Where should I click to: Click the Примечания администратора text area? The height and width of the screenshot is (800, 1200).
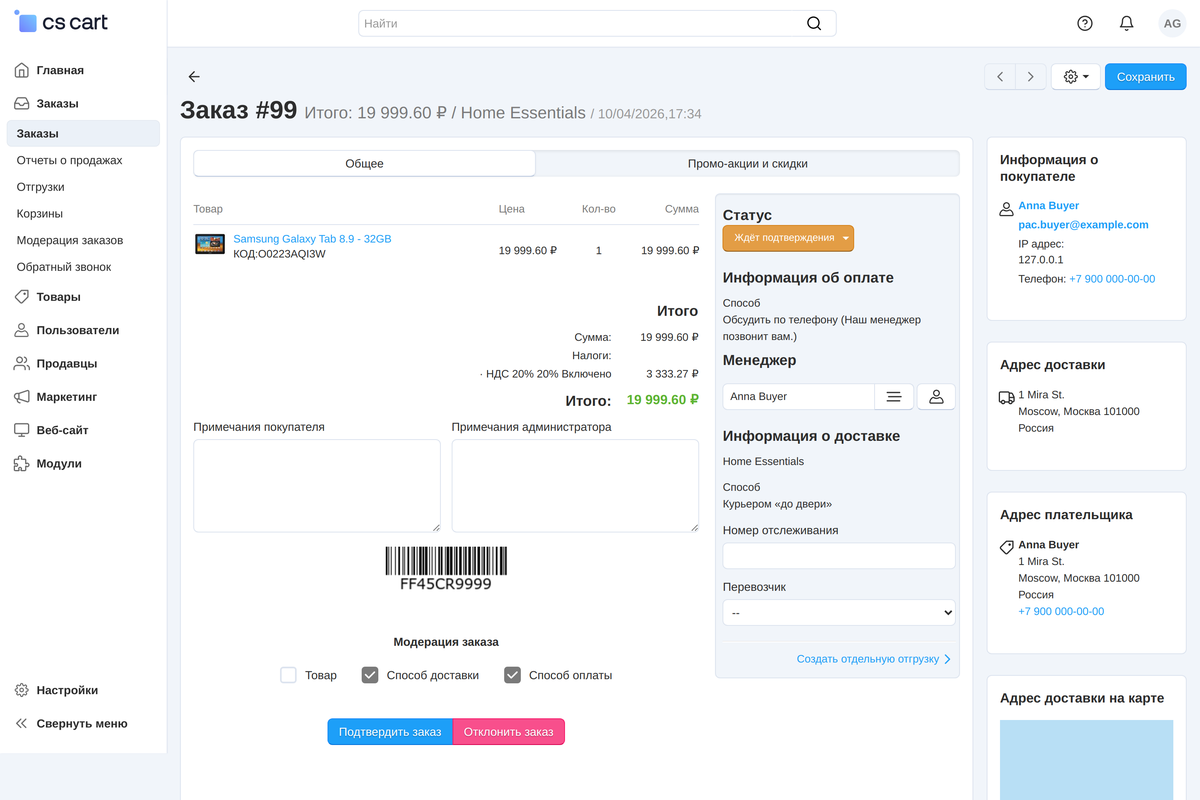(x=575, y=486)
